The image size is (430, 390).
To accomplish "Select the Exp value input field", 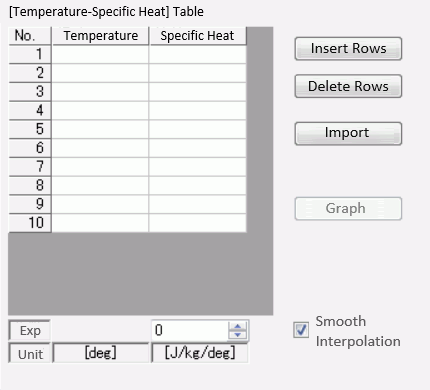I will pos(190,330).
